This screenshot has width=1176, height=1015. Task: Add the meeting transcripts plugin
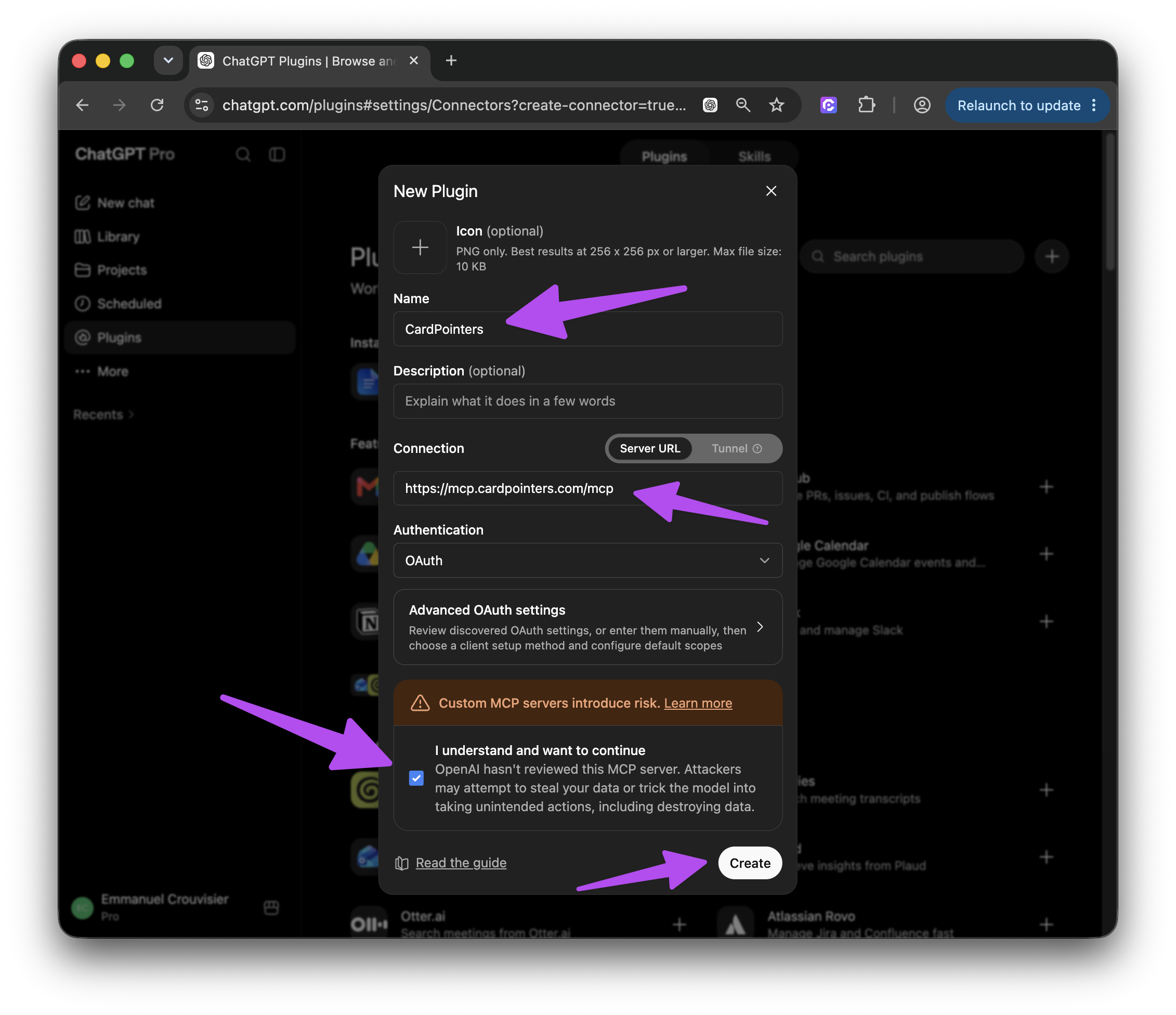pyautogui.click(x=1046, y=790)
